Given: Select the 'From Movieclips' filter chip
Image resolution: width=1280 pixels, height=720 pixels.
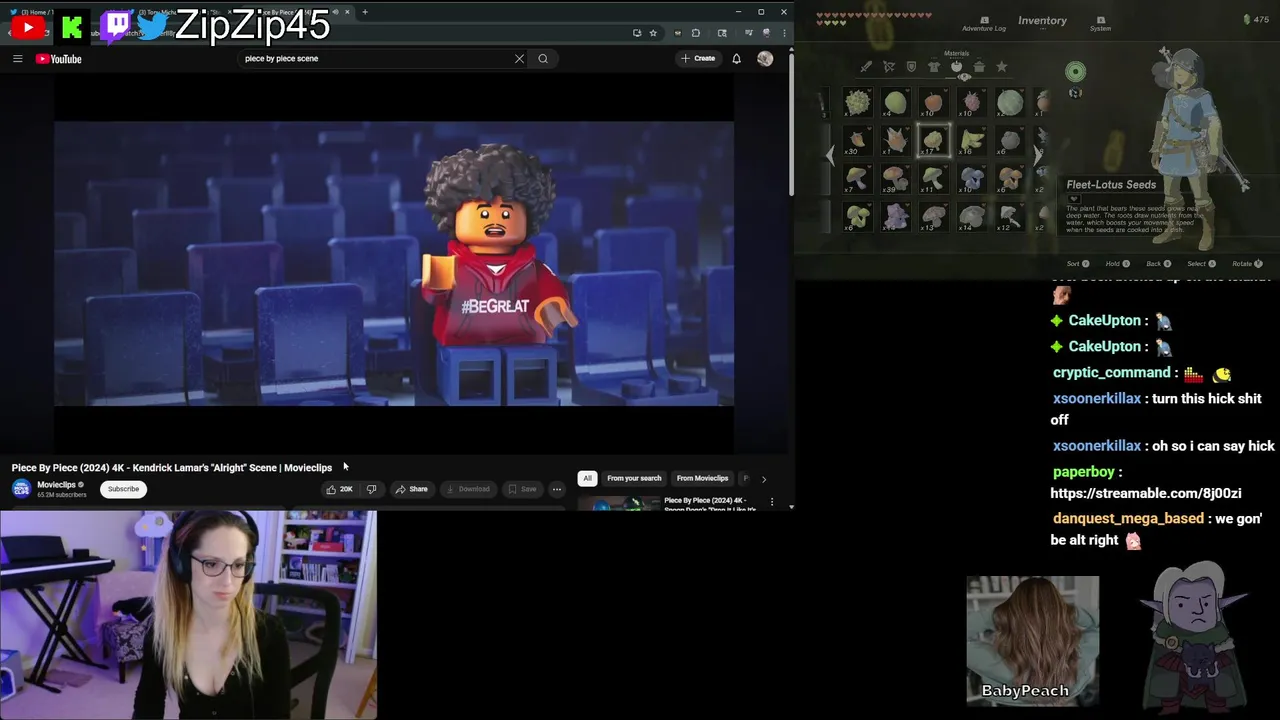Looking at the screenshot, I should (x=702, y=478).
